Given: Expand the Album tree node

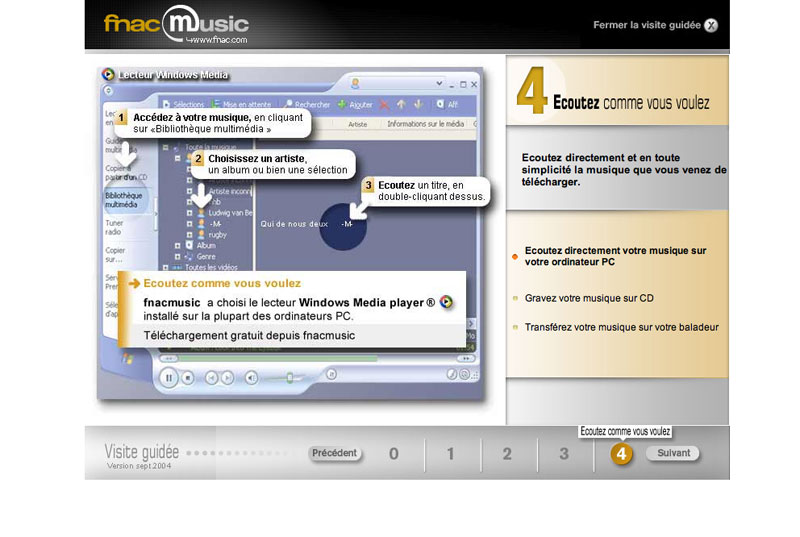Looking at the screenshot, I should [178, 245].
